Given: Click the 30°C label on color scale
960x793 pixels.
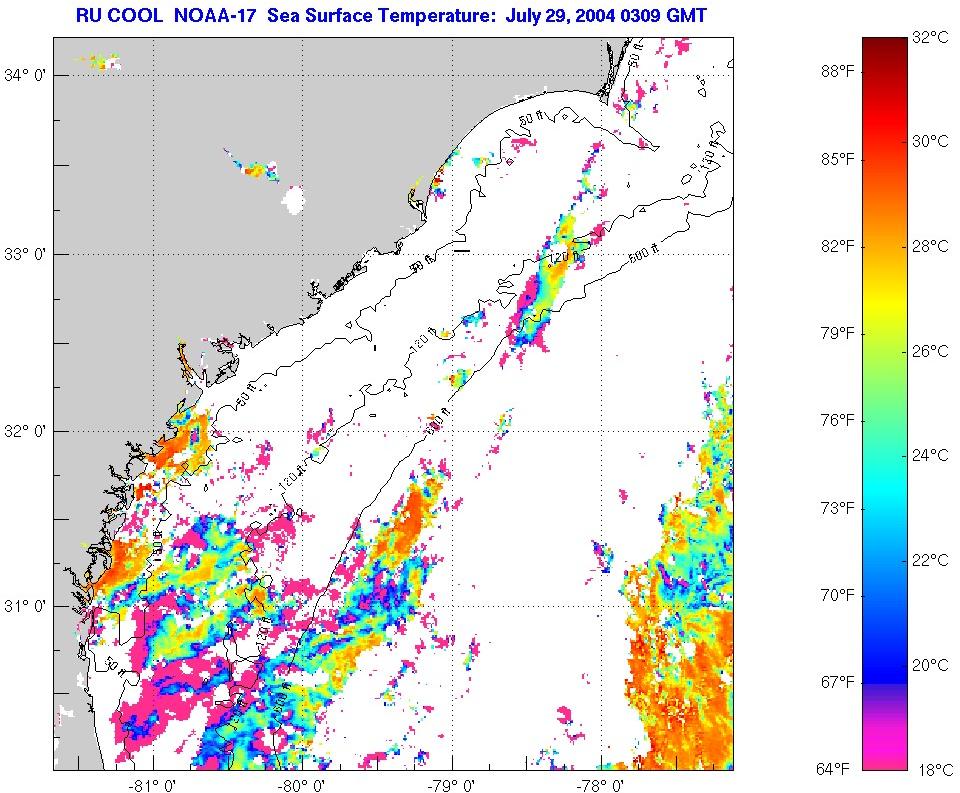Looking at the screenshot, I should [930, 141].
